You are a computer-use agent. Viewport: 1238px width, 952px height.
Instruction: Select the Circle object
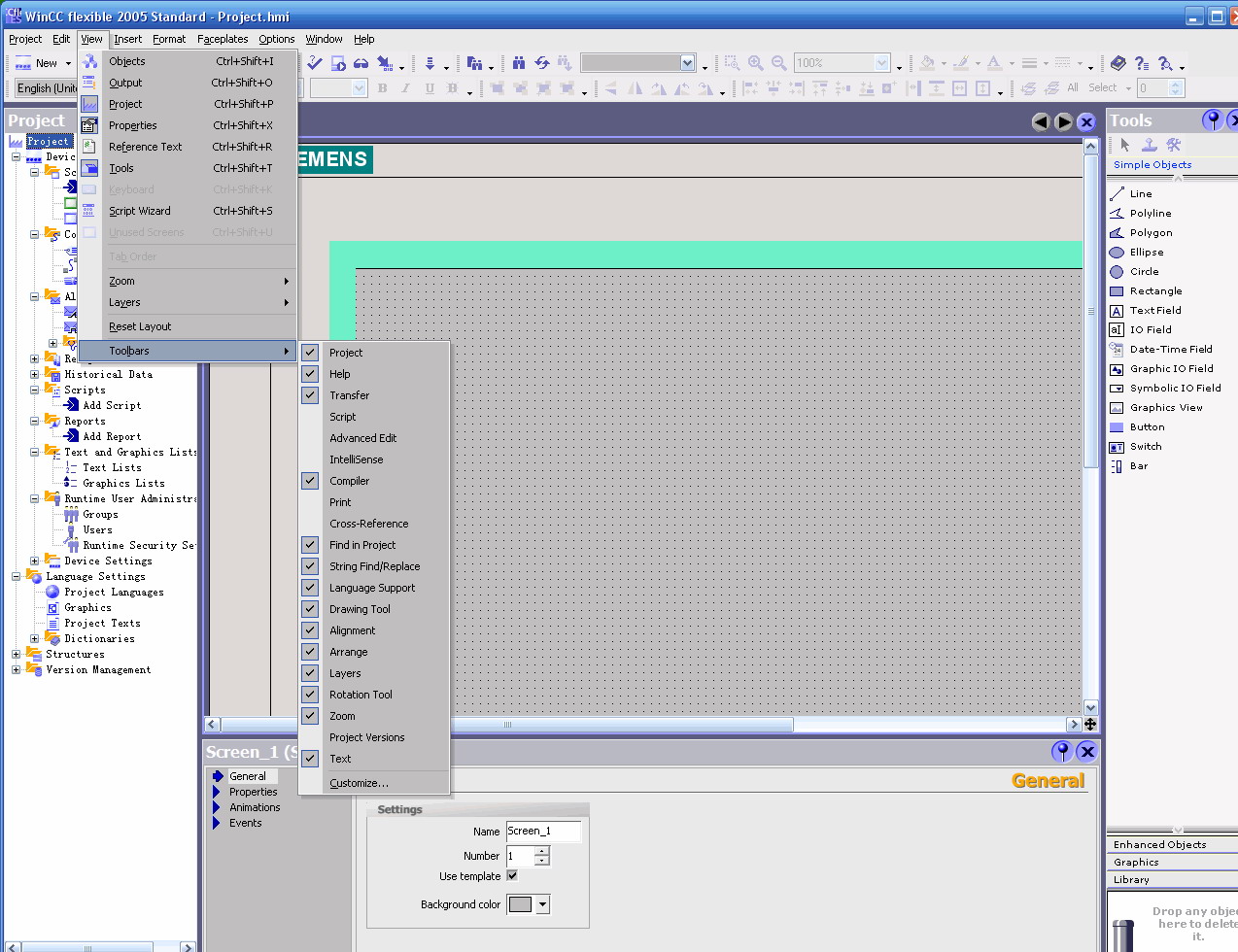point(1134,271)
